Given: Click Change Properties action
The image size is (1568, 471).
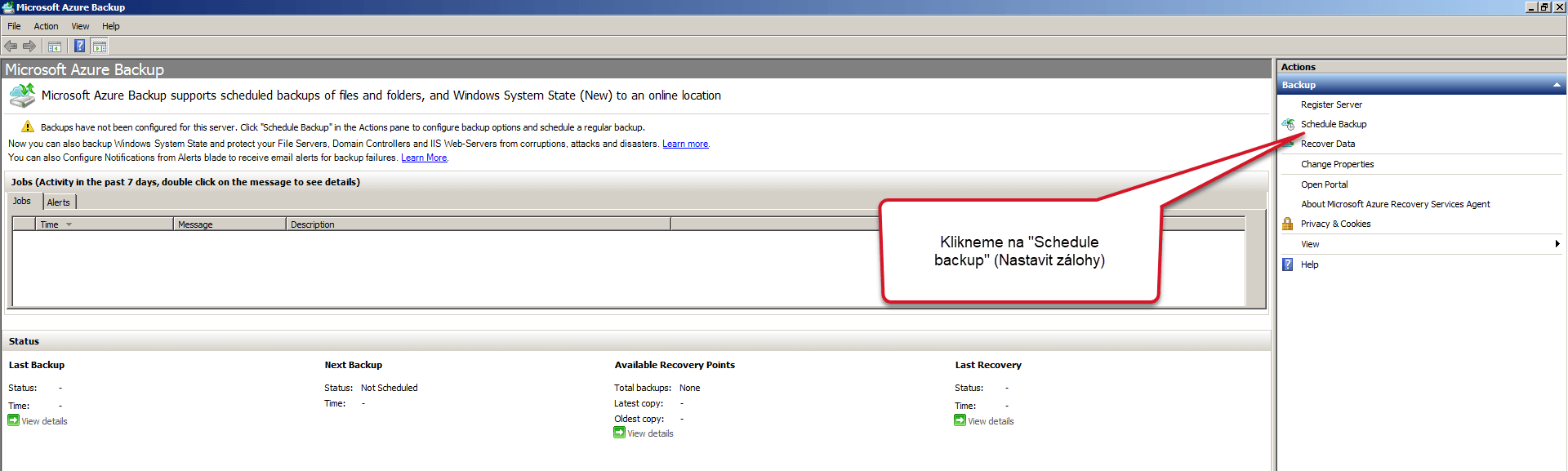Looking at the screenshot, I should tap(1338, 164).
